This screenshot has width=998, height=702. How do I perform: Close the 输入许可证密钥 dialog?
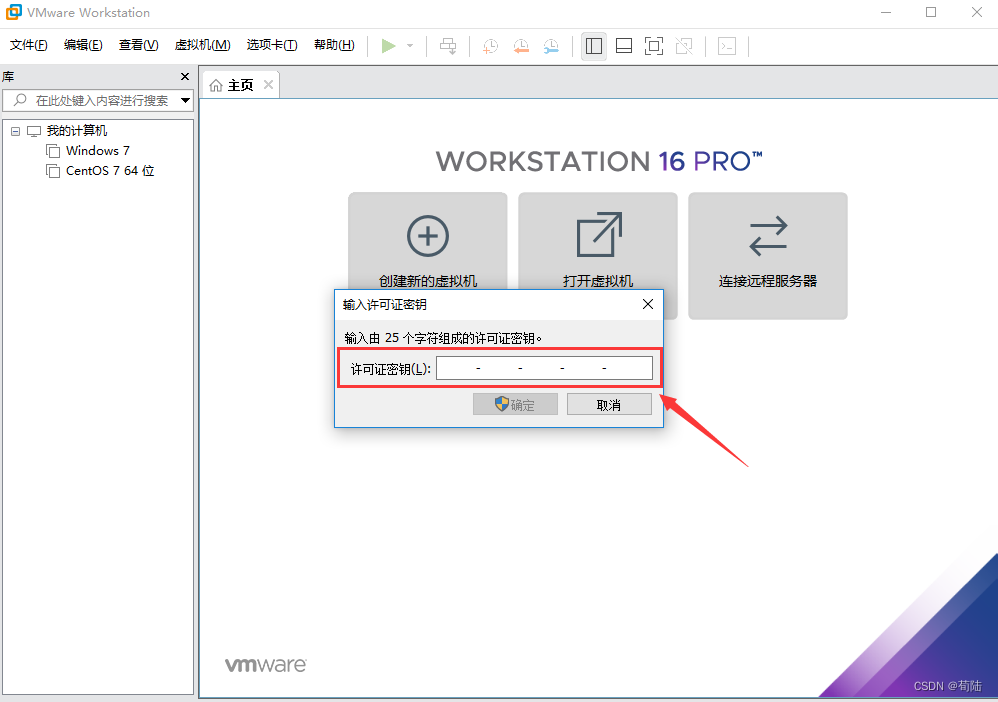(x=648, y=304)
